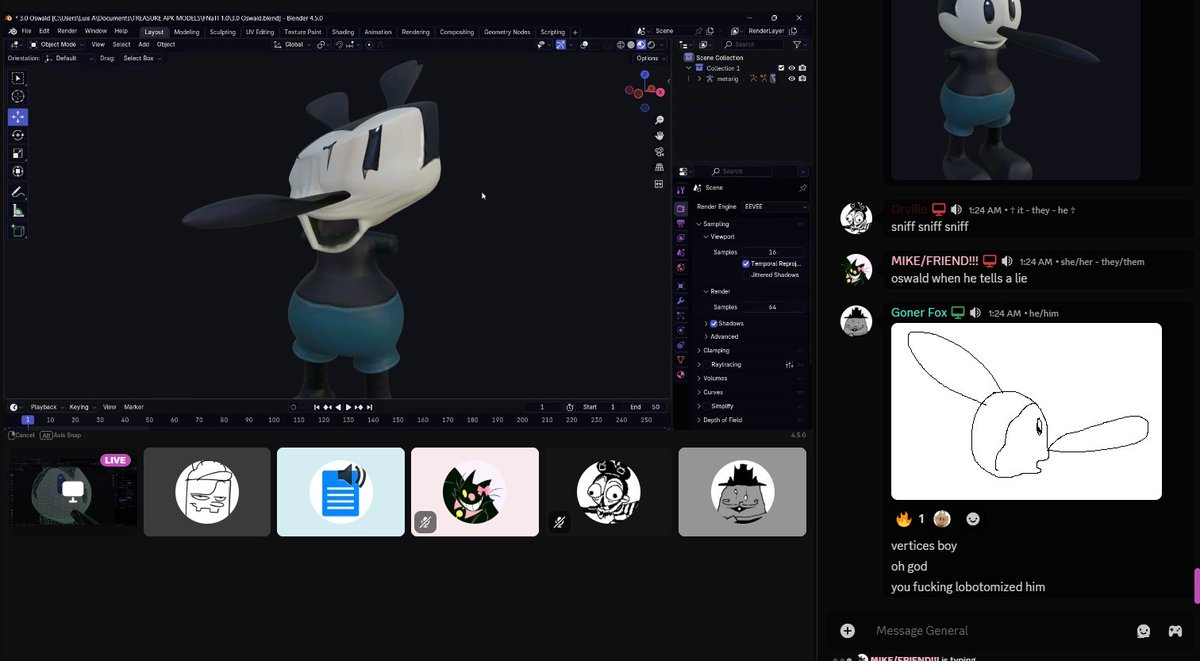Add reaction button under Goner Fox drawing
This screenshot has width=1200, height=661.
[x=973, y=519]
